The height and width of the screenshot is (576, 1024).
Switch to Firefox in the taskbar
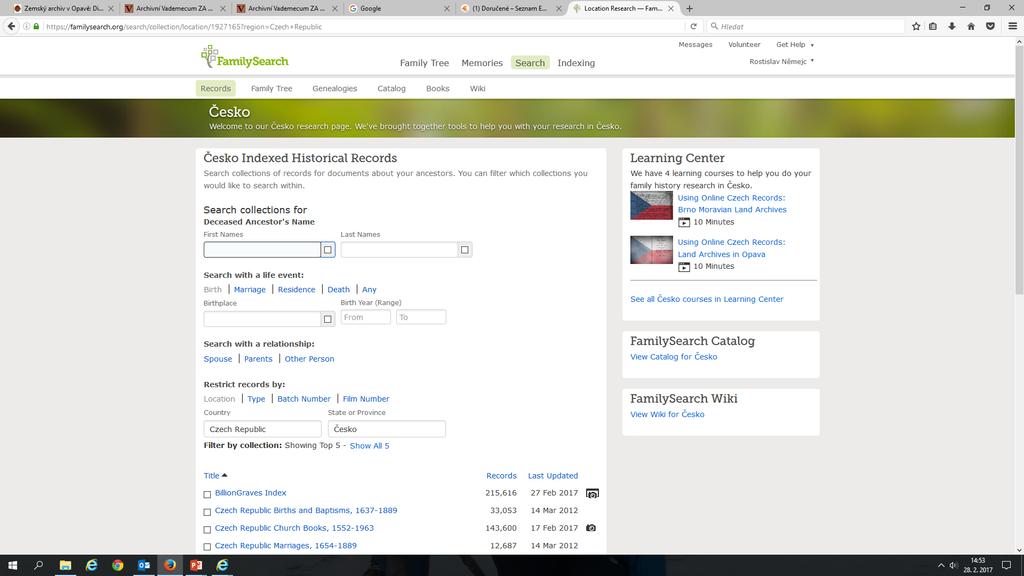(x=170, y=565)
